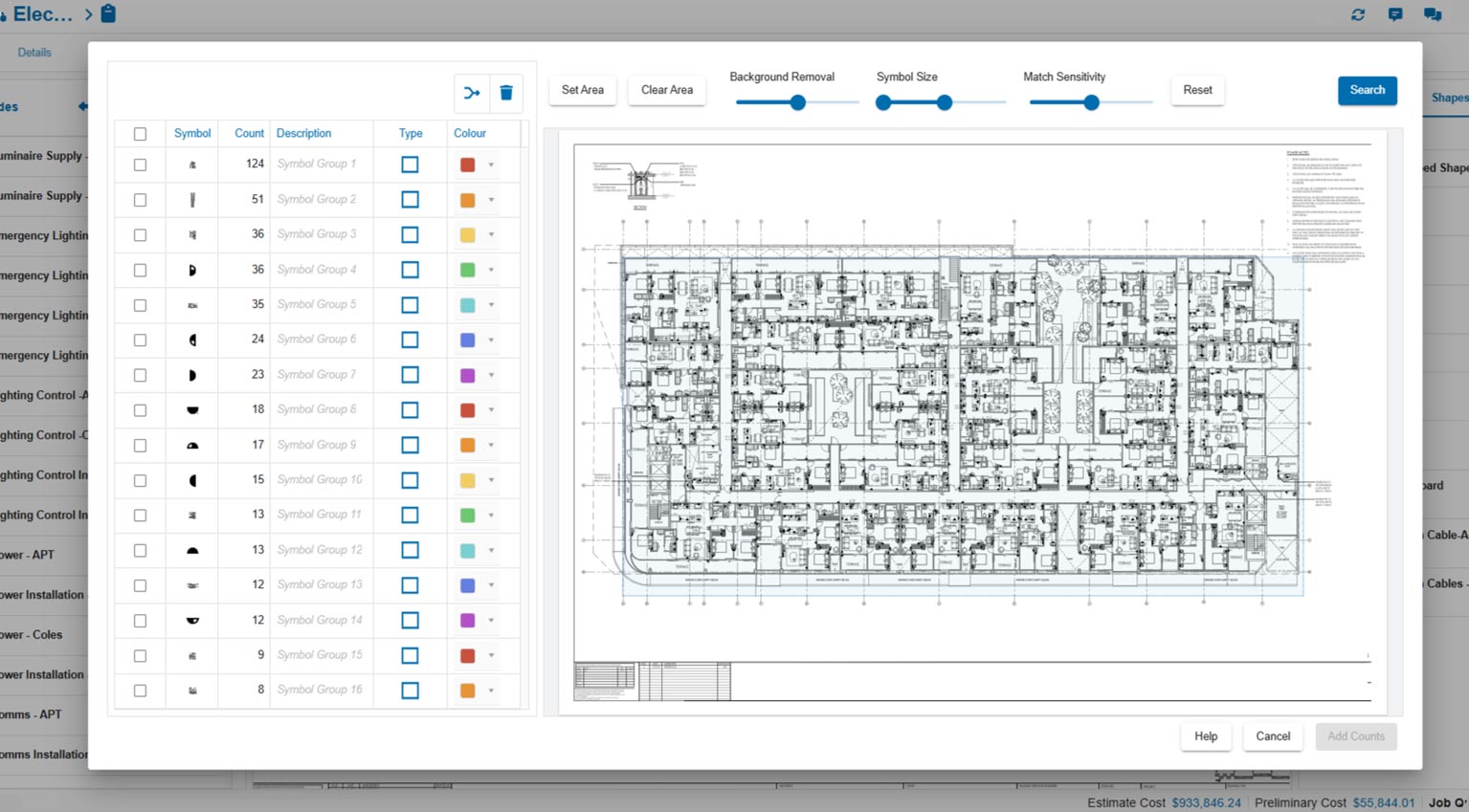The width and height of the screenshot is (1469, 812).
Task: Click the Type square for Symbol Group 1
Action: click(x=410, y=165)
